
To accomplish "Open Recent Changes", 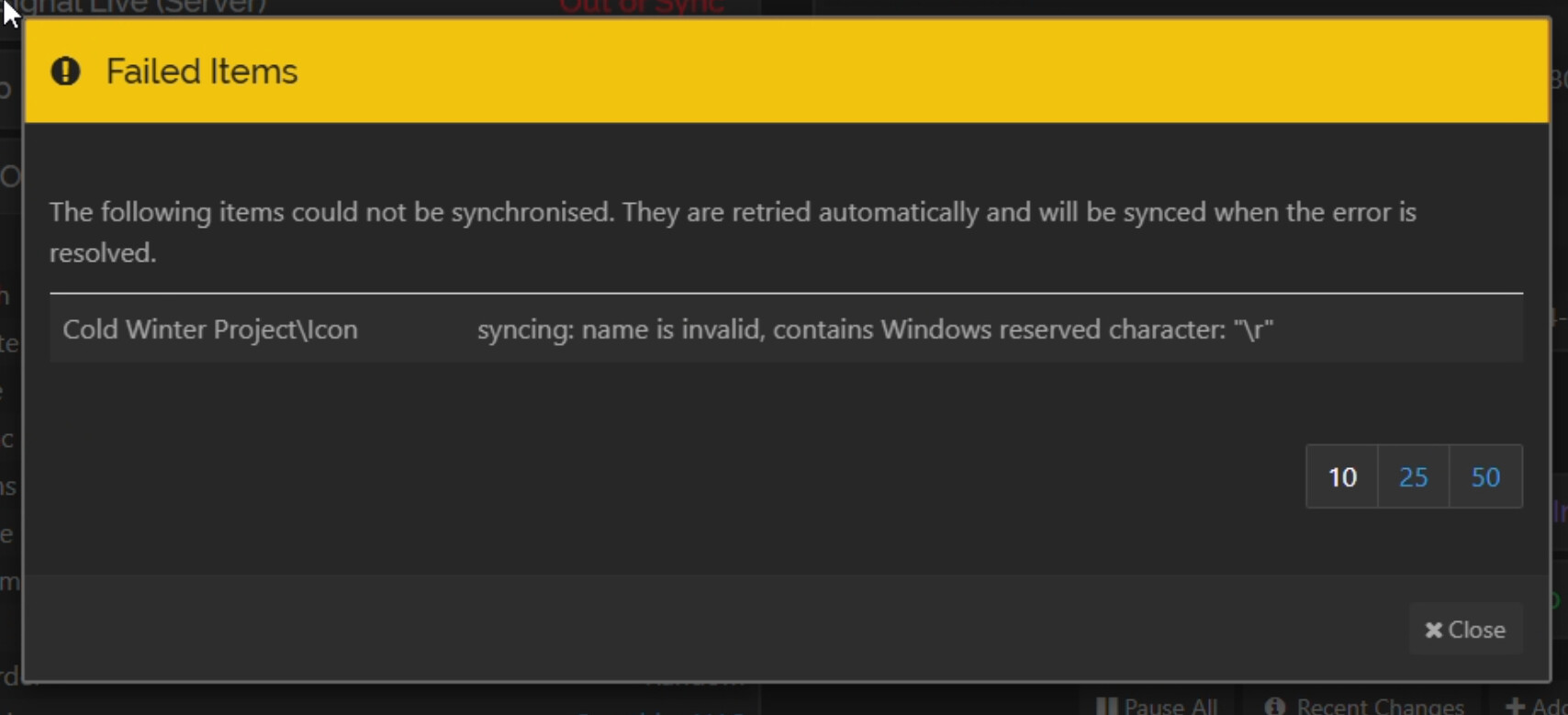I will (x=1379, y=707).
